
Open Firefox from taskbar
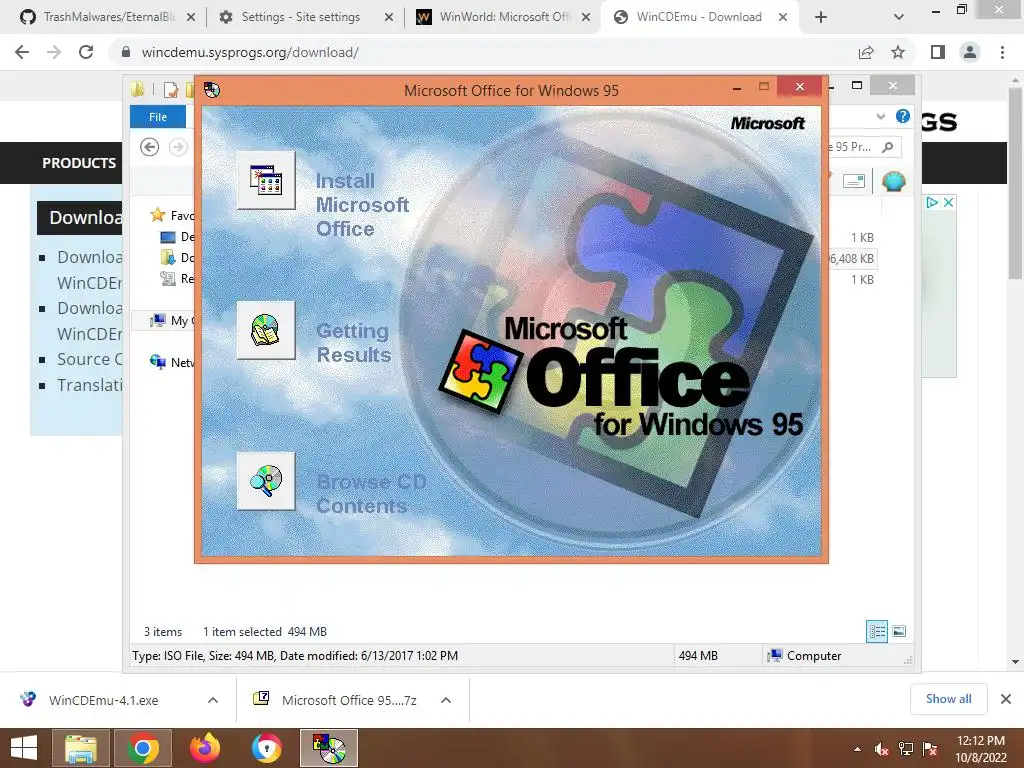(205, 748)
